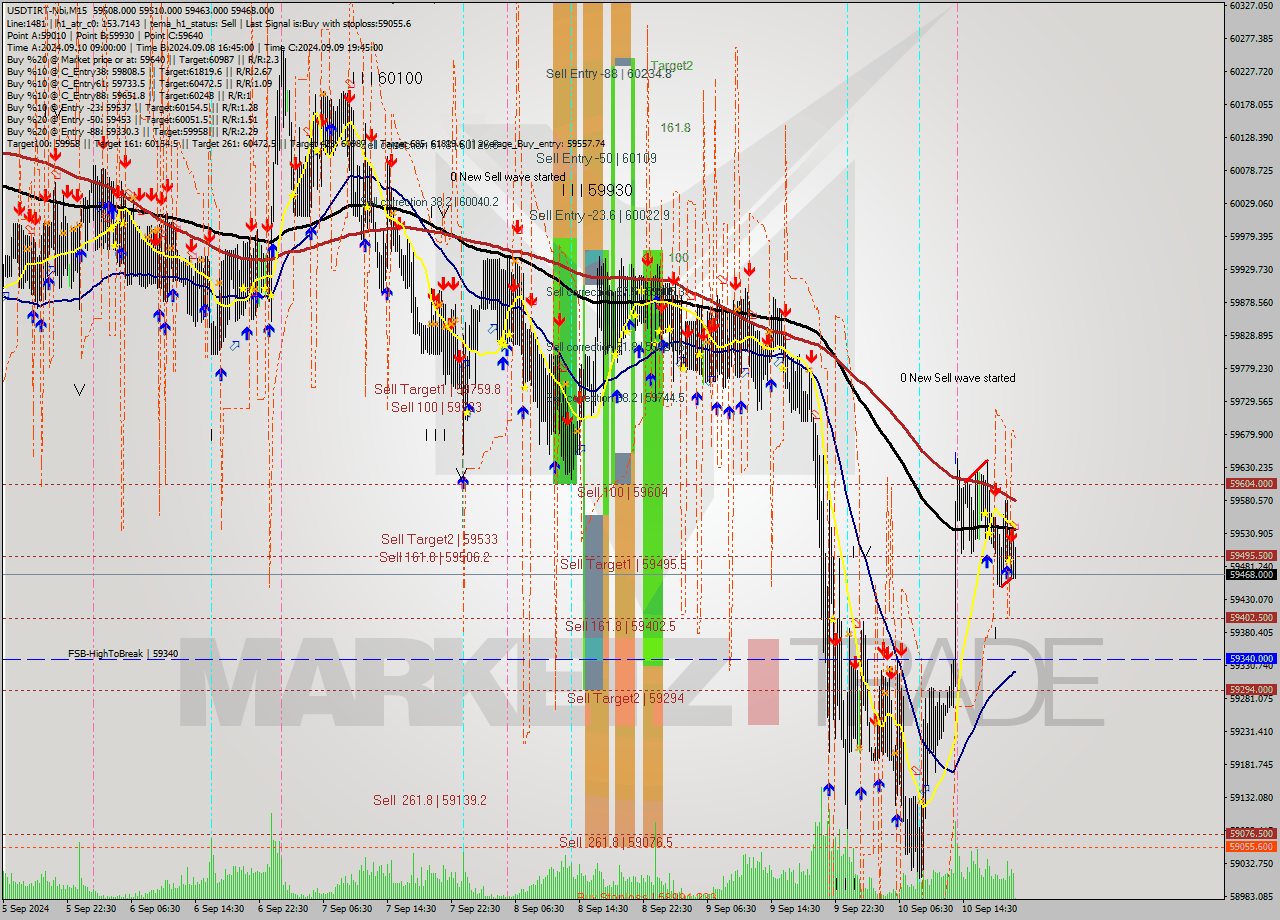The height and width of the screenshot is (920, 1280).
Task: Click the blue 59340.000 price tag
Action: pyautogui.click(x=1250, y=659)
